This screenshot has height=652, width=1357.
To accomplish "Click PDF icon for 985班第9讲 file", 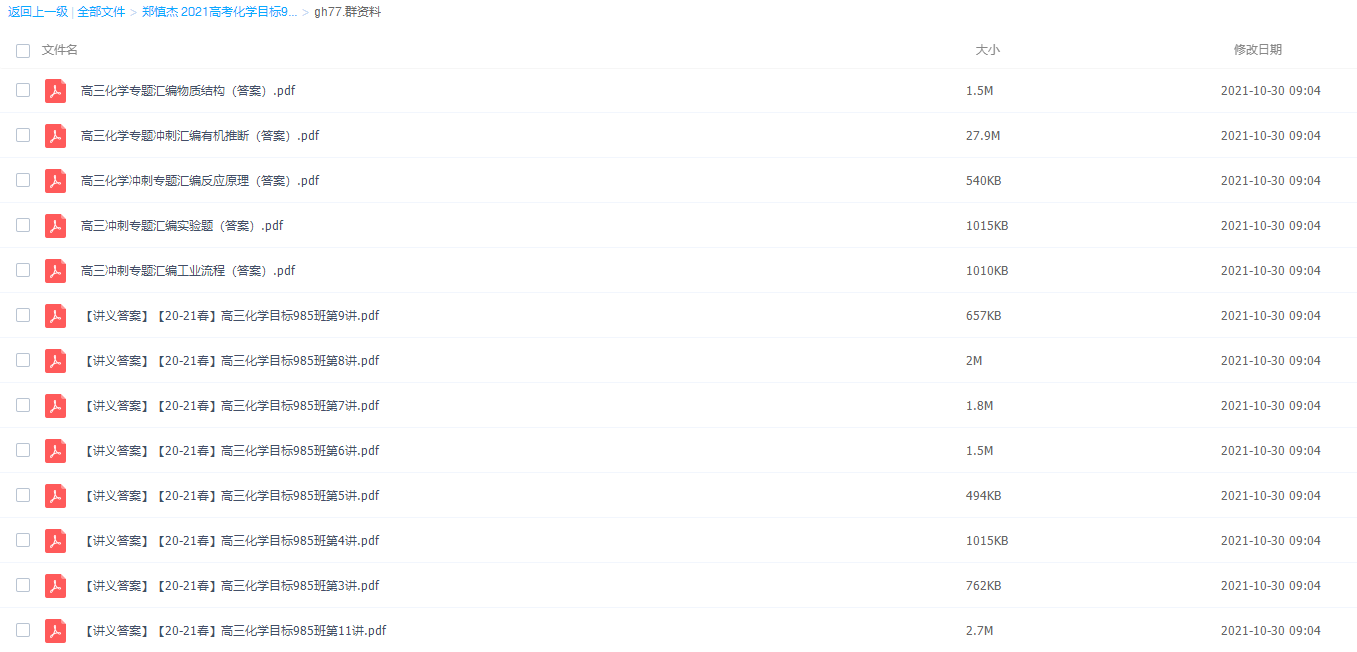I will [55, 316].
